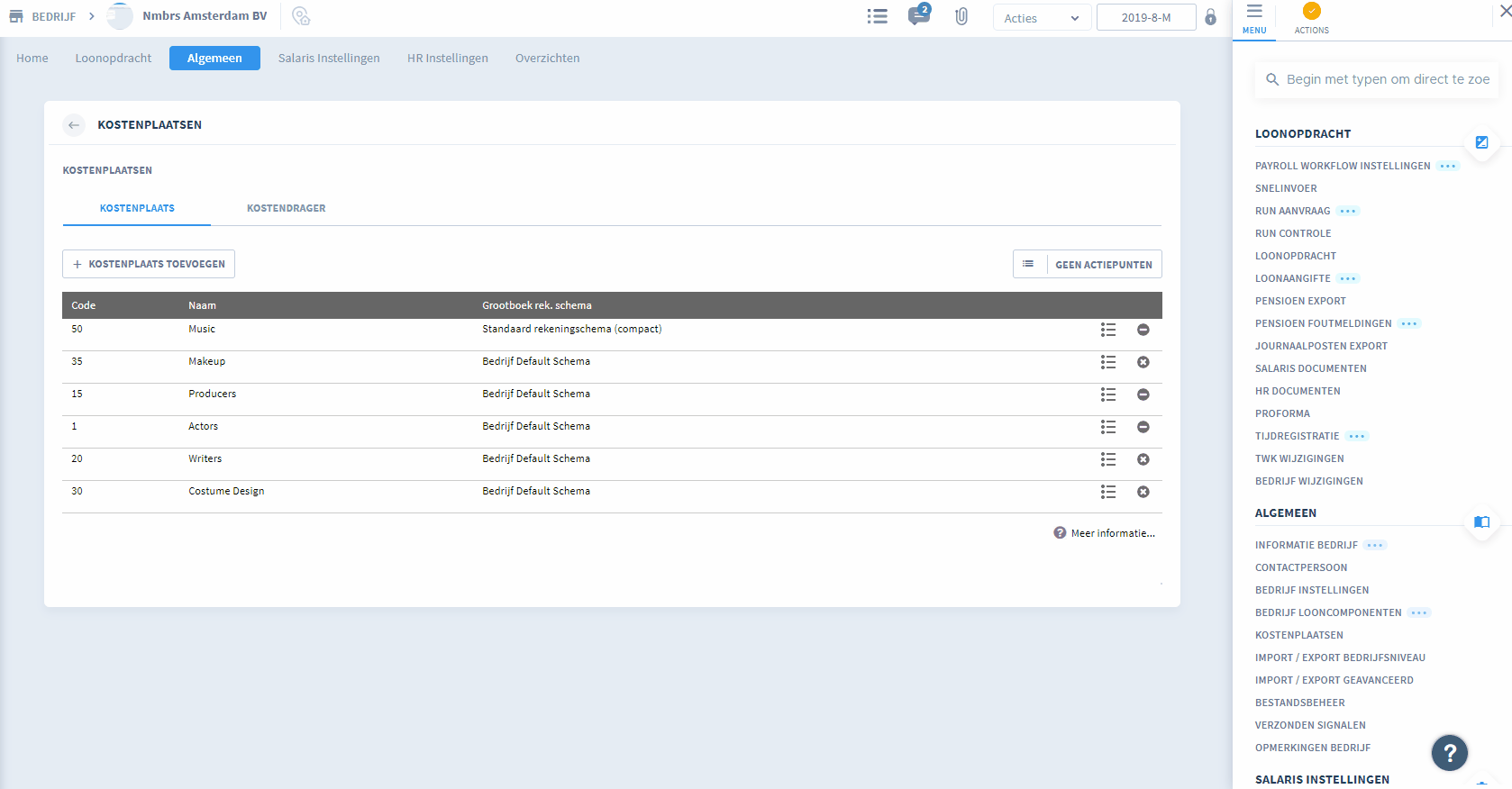Open the HR Instellingen menu item
The height and width of the screenshot is (789, 1512).
pos(448,59)
